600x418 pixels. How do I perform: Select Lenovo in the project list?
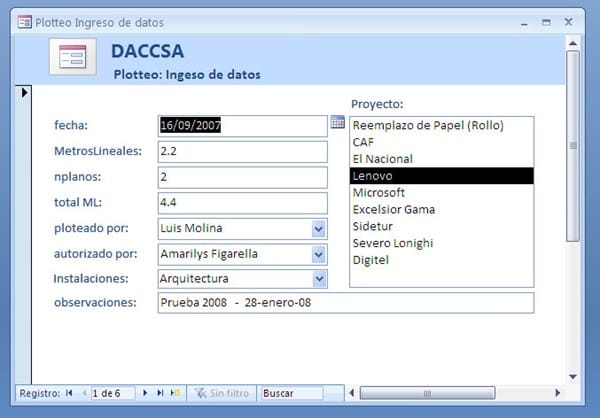click(442, 176)
